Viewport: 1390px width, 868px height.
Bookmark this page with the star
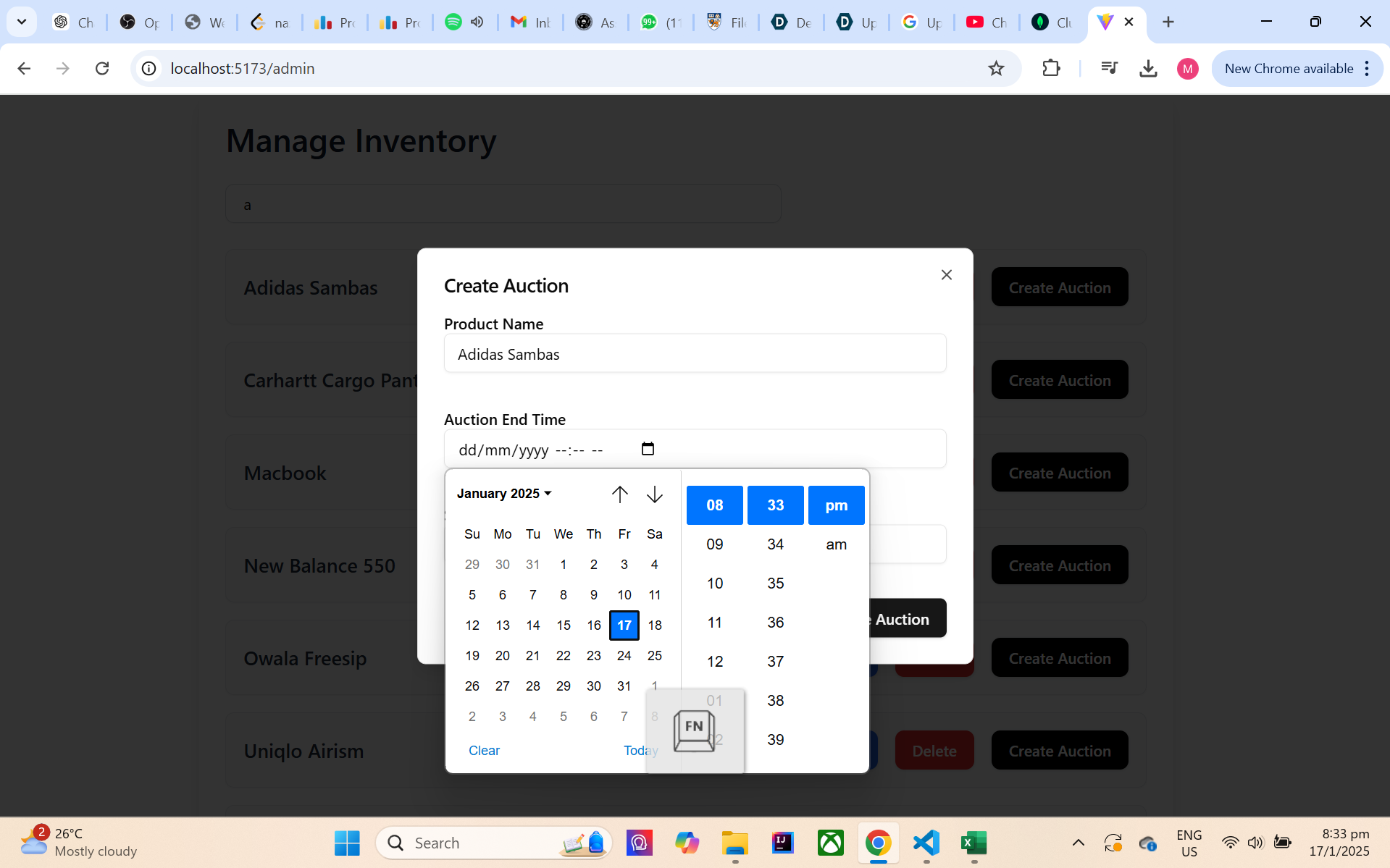pyautogui.click(x=997, y=69)
